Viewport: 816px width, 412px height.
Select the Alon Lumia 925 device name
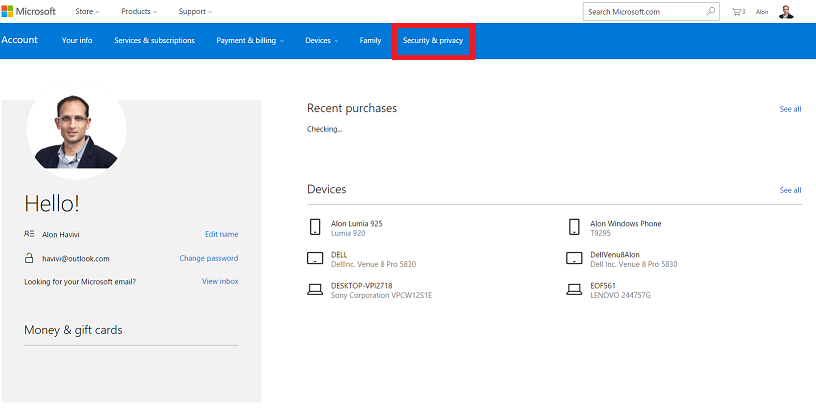[x=356, y=223]
